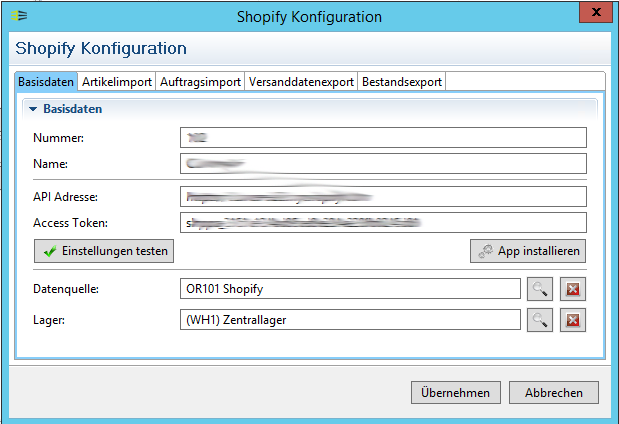Click the Access Token: label
Viewport: 619px width, 424px height.
71,223
